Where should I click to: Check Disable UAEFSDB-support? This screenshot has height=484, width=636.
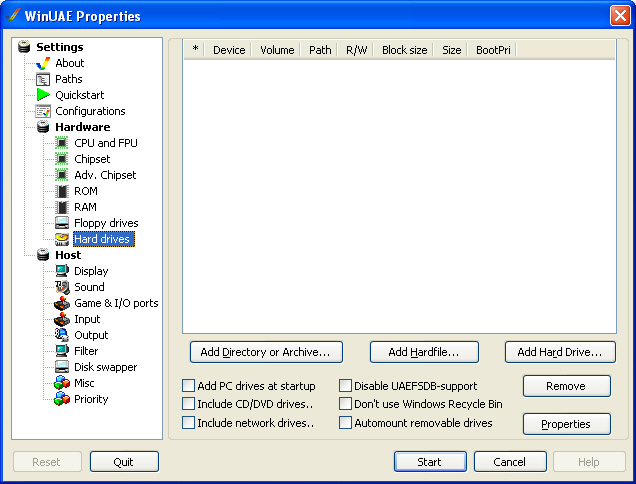point(345,385)
